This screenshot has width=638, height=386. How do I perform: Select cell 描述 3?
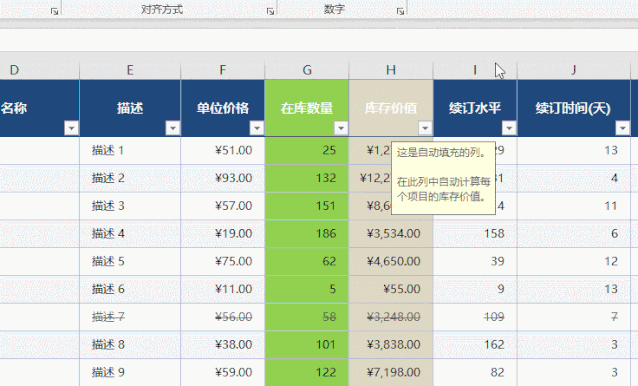[130, 206]
